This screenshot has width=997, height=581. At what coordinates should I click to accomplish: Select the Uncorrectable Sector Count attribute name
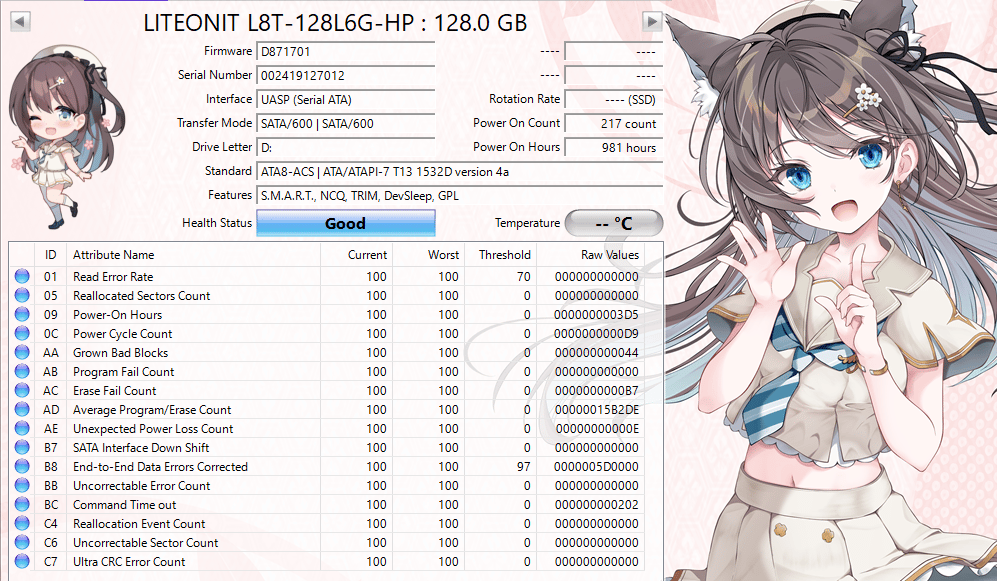146,543
